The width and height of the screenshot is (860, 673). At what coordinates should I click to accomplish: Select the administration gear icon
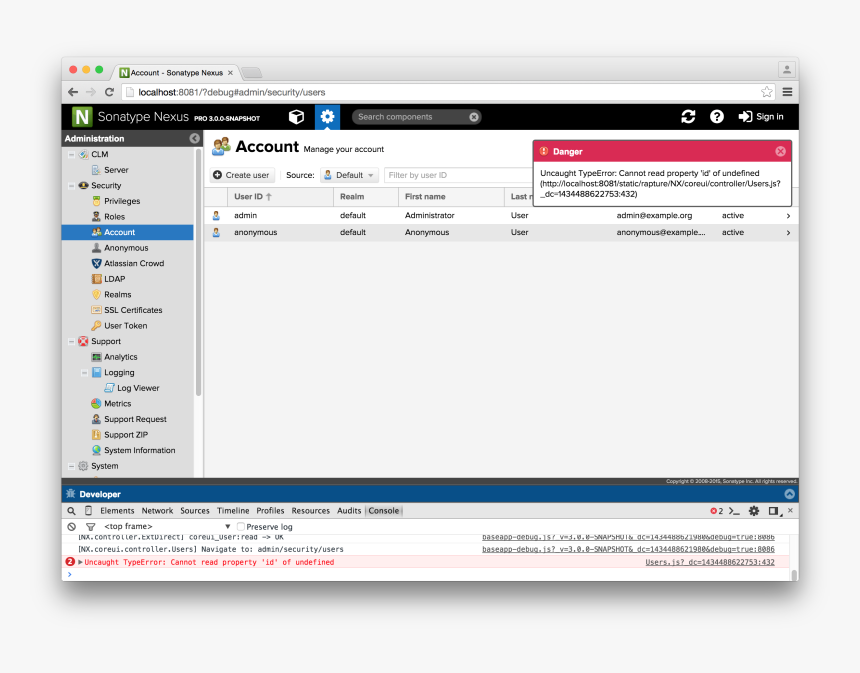click(x=327, y=117)
